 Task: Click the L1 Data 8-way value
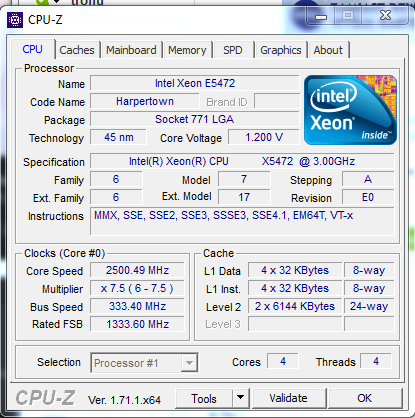[369, 270]
